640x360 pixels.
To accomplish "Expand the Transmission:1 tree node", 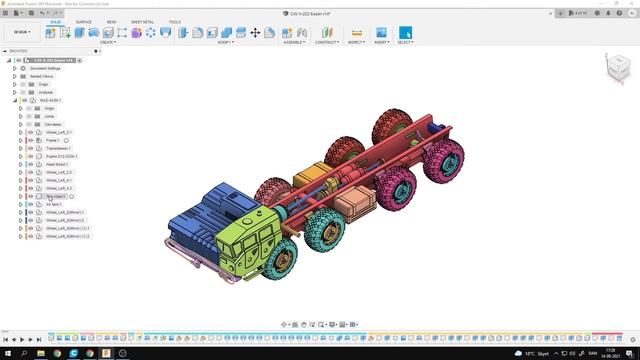I will point(21,148).
